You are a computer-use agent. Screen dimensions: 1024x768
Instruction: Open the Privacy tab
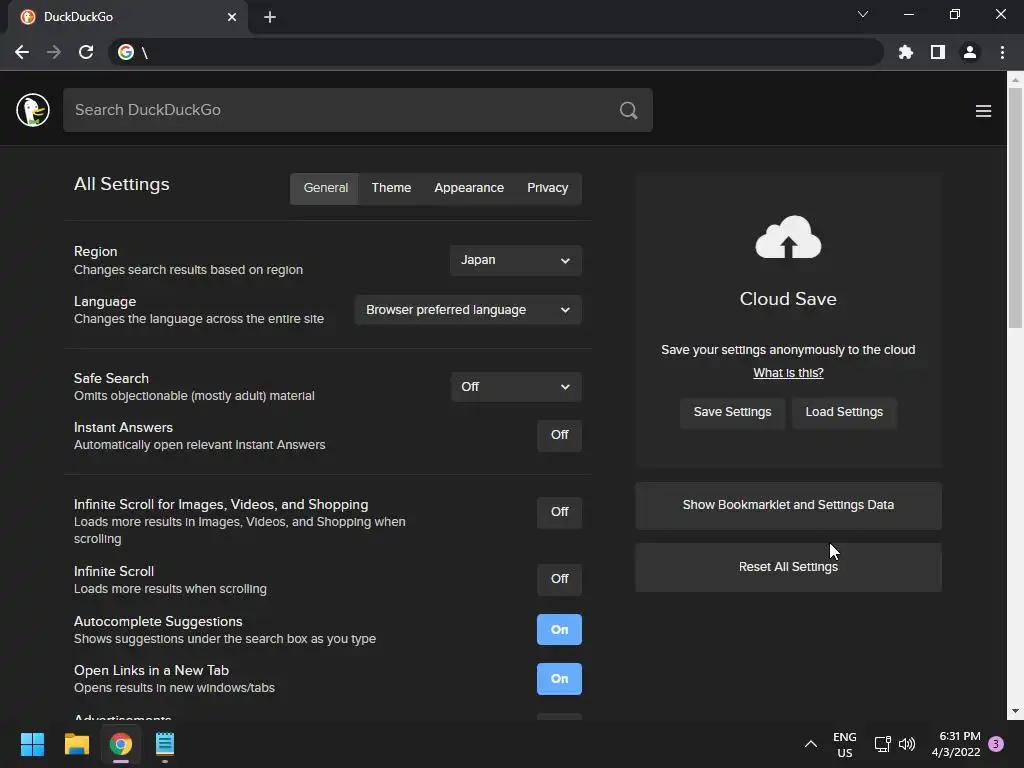point(547,188)
